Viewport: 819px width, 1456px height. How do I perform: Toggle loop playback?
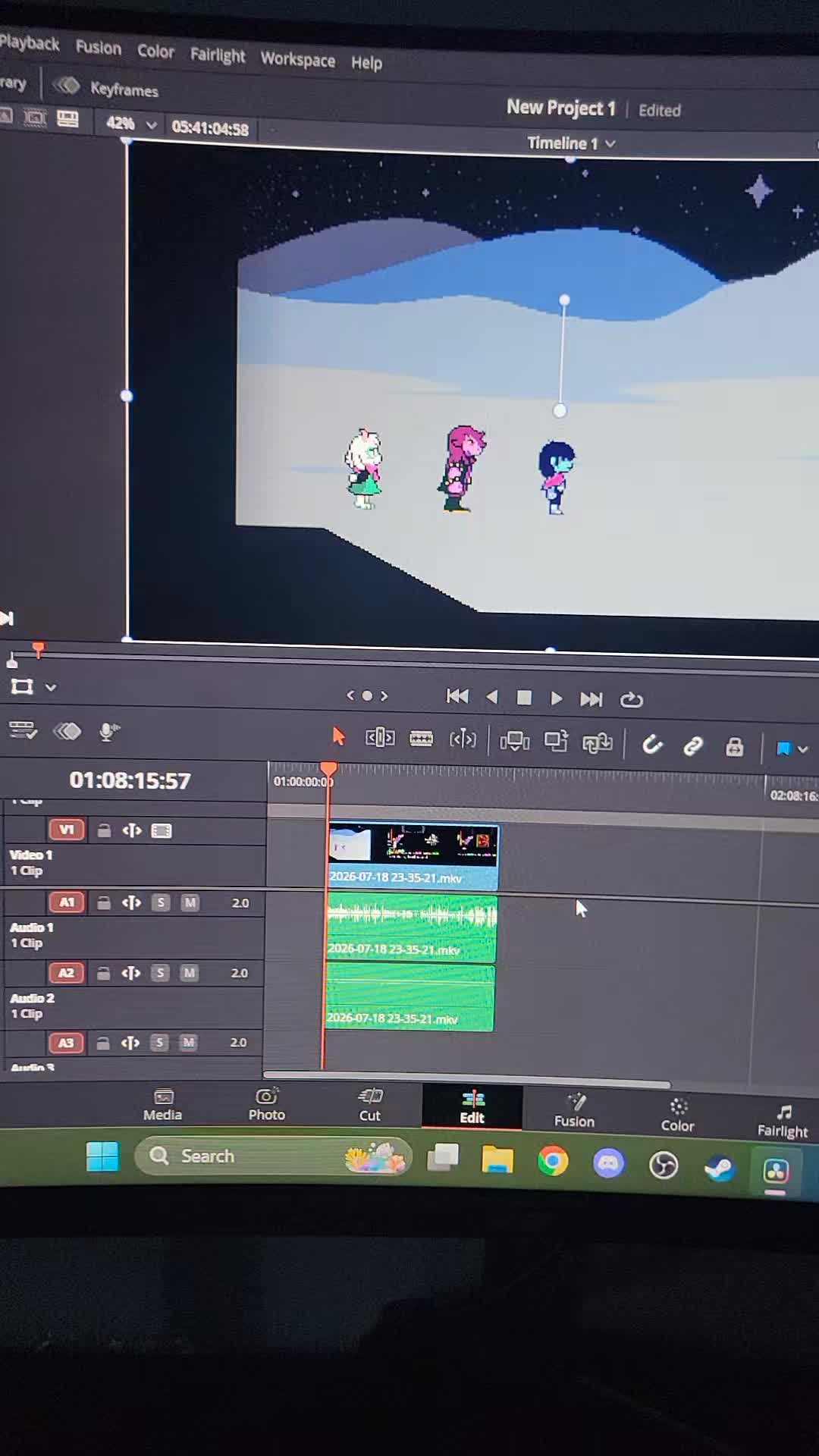[x=631, y=700]
